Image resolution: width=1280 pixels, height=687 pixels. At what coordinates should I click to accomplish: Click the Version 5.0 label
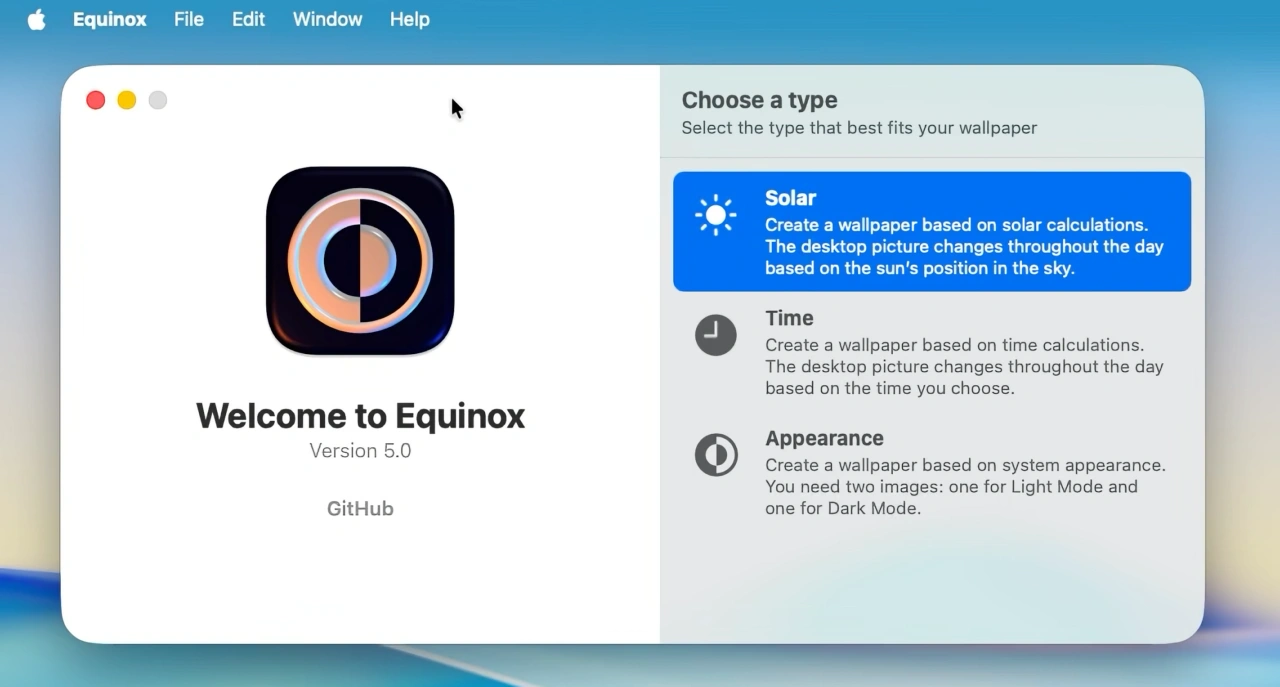pyautogui.click(x=360, y=450)
